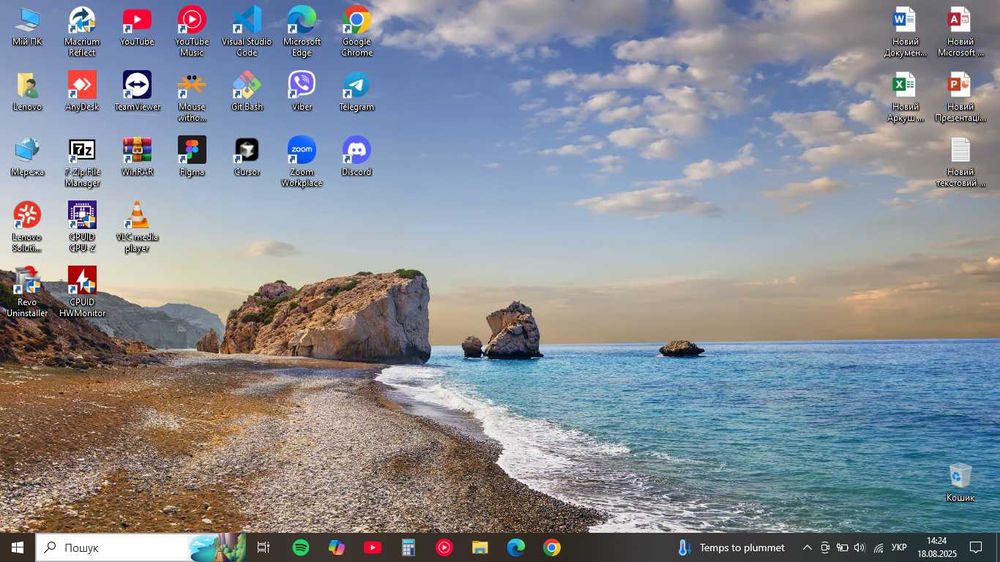Select the new PowerPoint presentation file
This screenshot has width=1000, height=562.
[x=960, y=97]
